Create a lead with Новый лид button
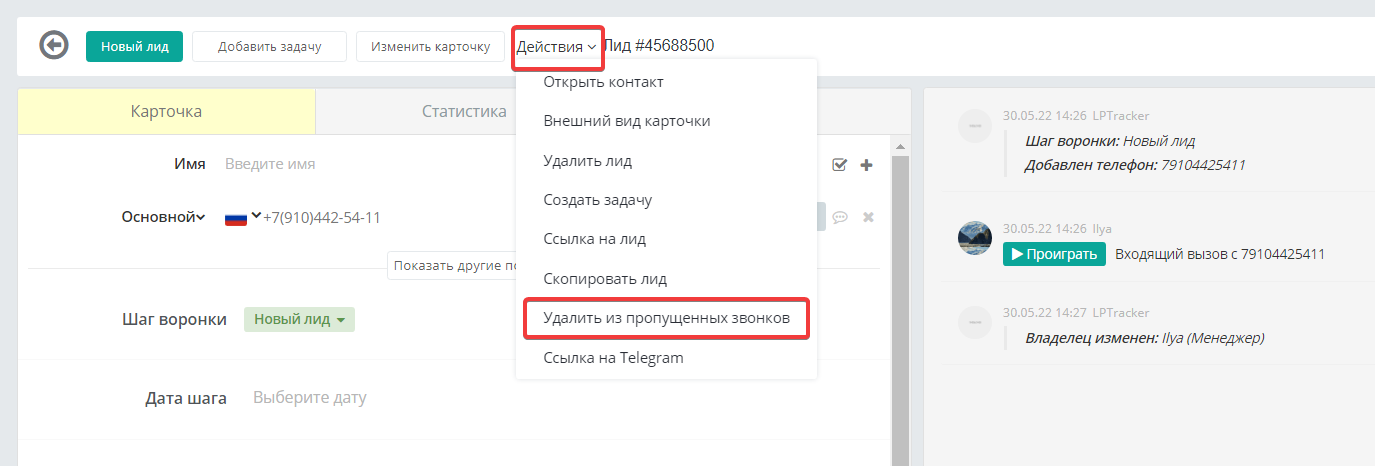The image size is (1375, 466). (134, 46)
